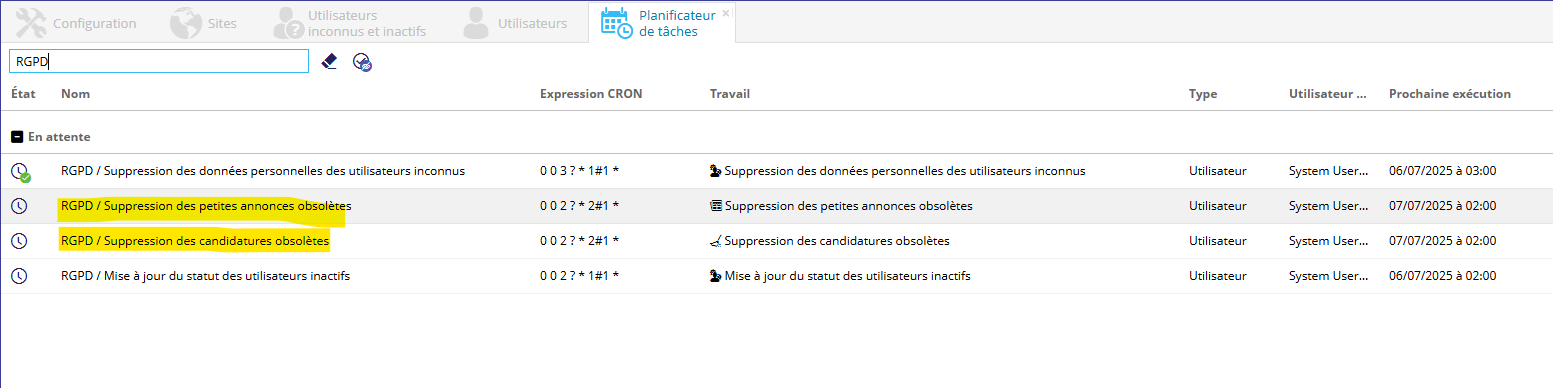
Task: Click the clock status icon of the petites annonces task
Action: pos(19,206)
